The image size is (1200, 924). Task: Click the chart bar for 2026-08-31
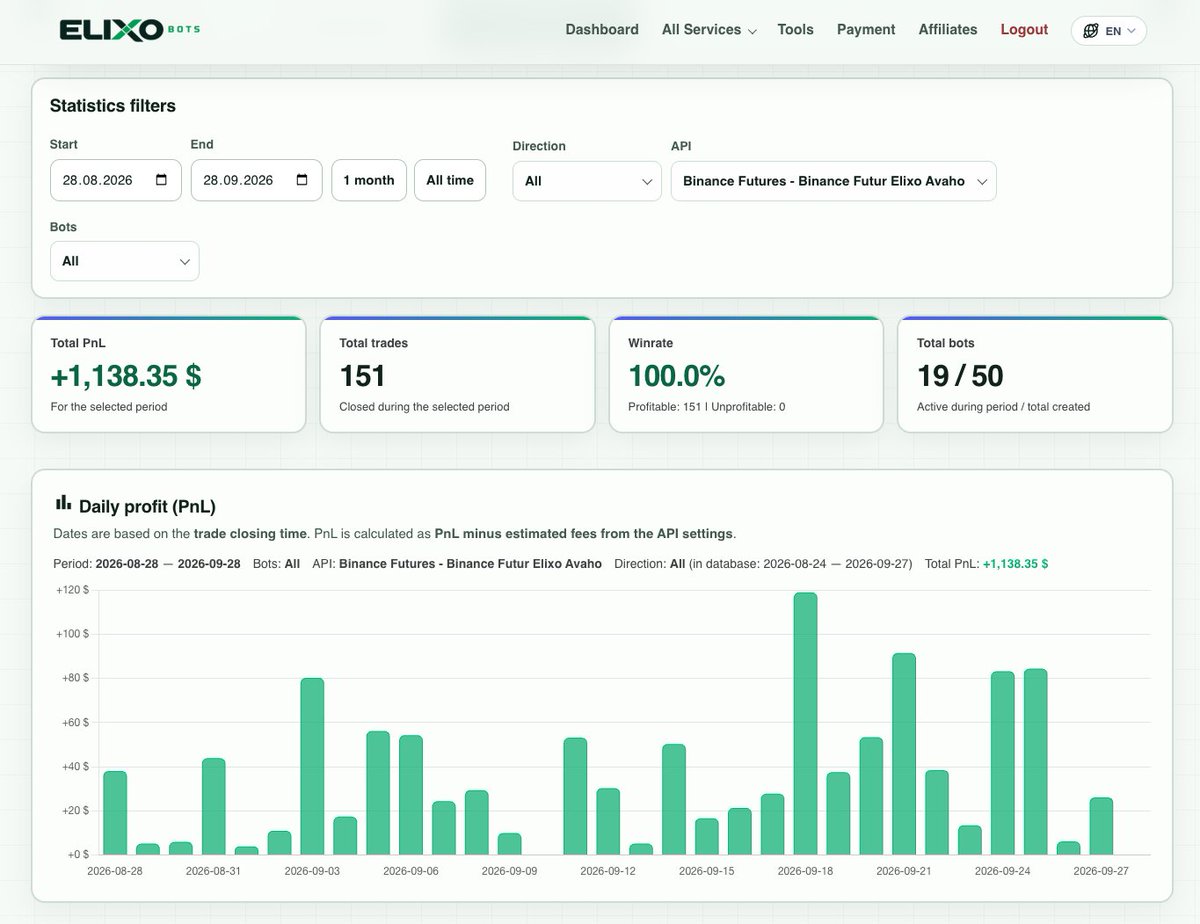point(214,807)
